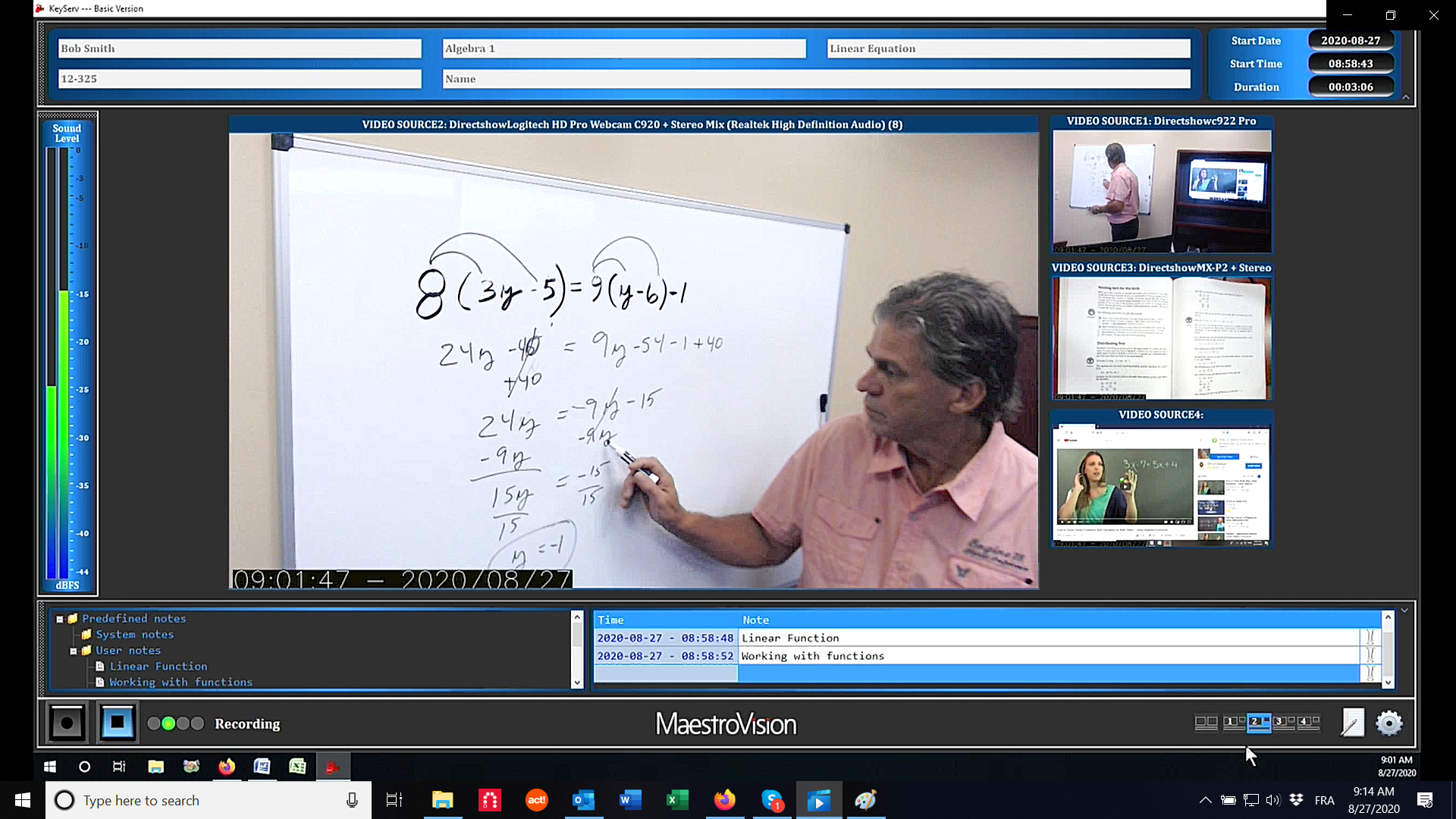Click the Name input field

tap(817, 79)
